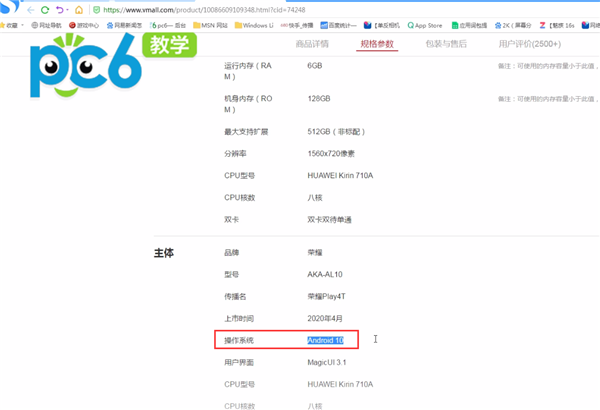Open the 用户评价(2500+) tab

point(530,44)
